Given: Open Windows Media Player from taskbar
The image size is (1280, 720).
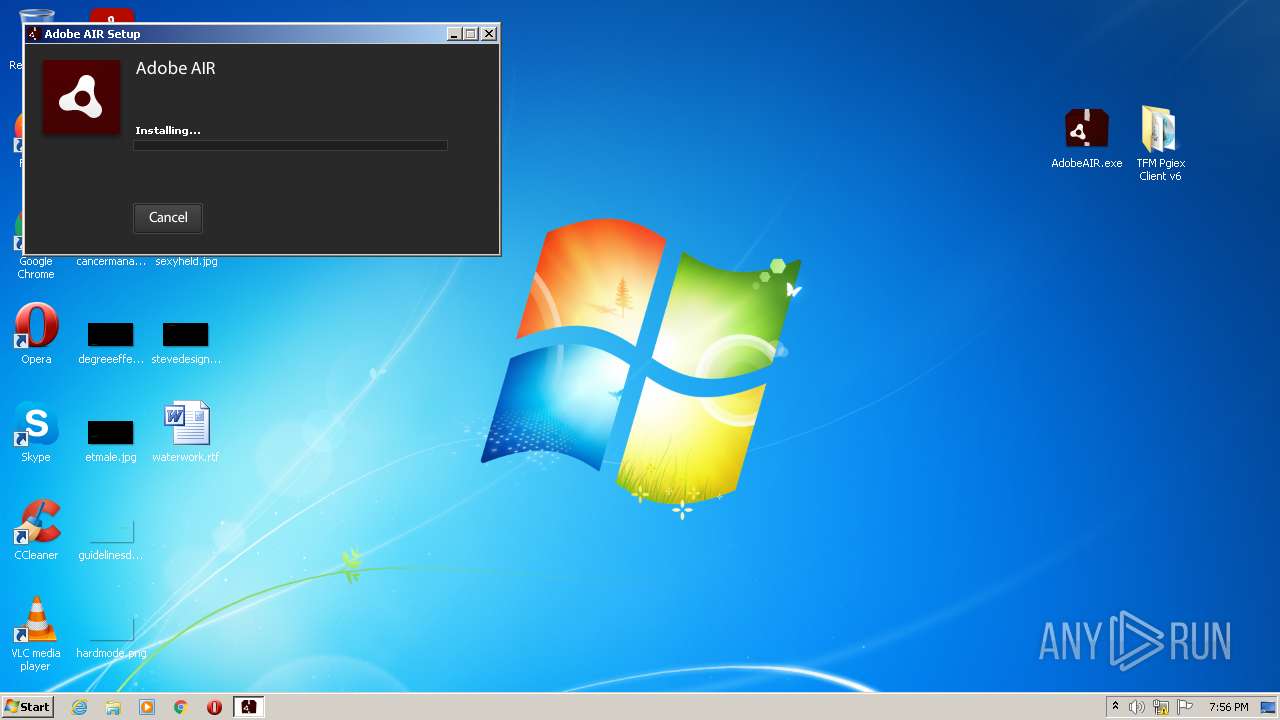Looking at the screenshot, I should point(147,707).
